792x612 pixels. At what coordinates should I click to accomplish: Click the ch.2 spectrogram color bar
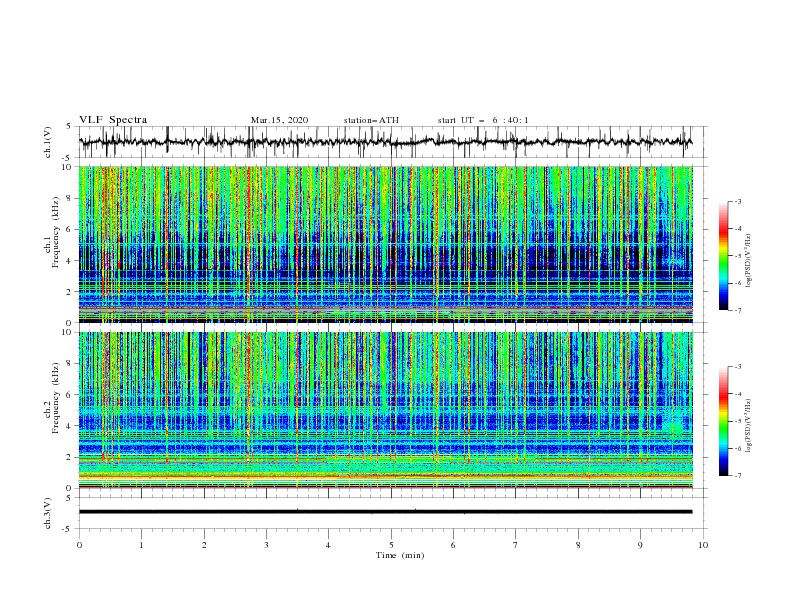pos(724,421)
